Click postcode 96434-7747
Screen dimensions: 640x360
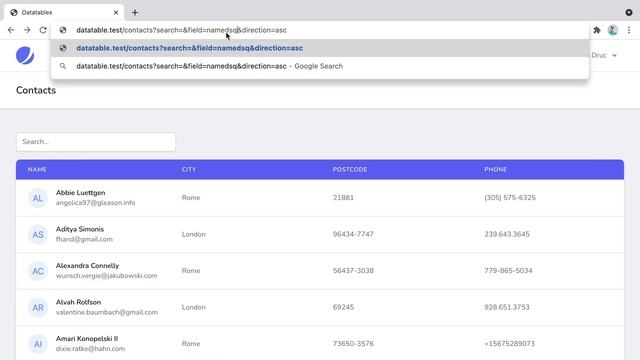(353, 234)
